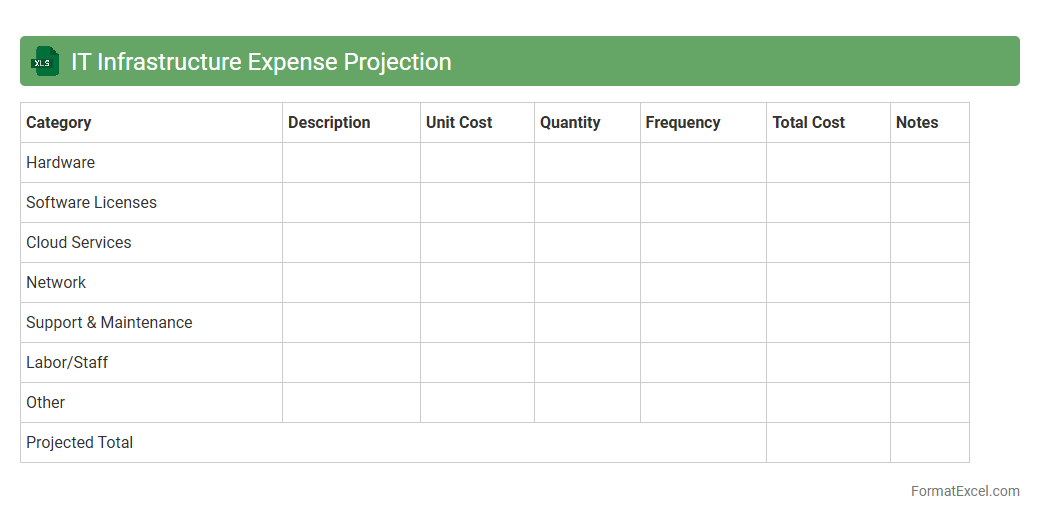Click the IT Infrastructure Expense Projection title

click(x=261, y=62)
